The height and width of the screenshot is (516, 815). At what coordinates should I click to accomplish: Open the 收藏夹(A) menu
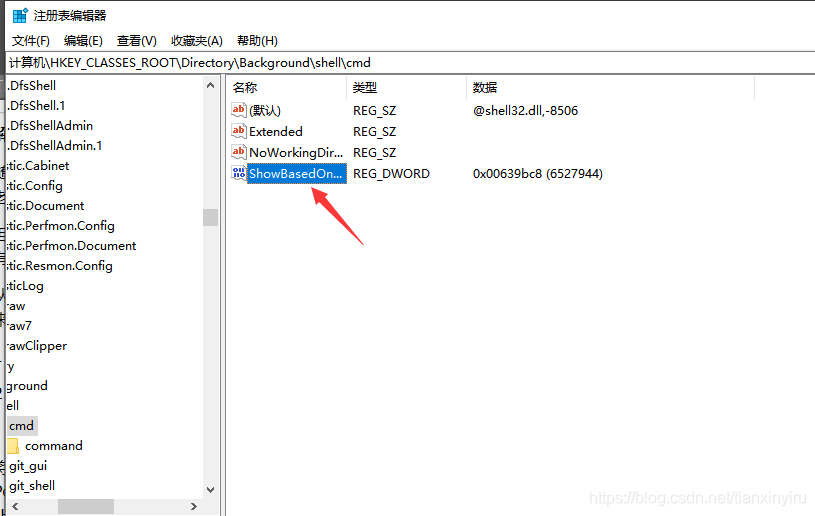pyautogui.click(x=197, y=41)
